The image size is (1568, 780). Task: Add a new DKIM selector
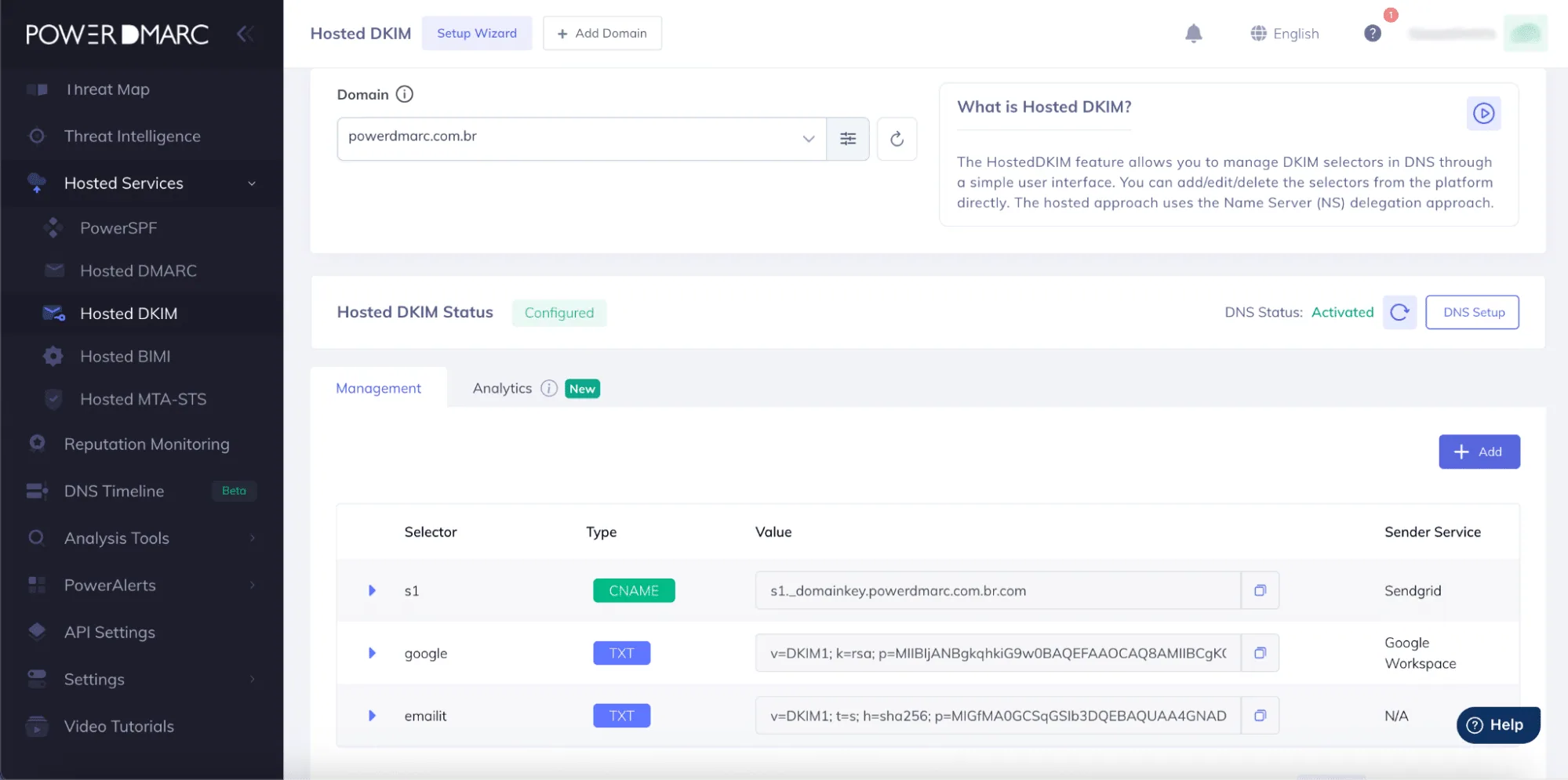(1479, 452)
